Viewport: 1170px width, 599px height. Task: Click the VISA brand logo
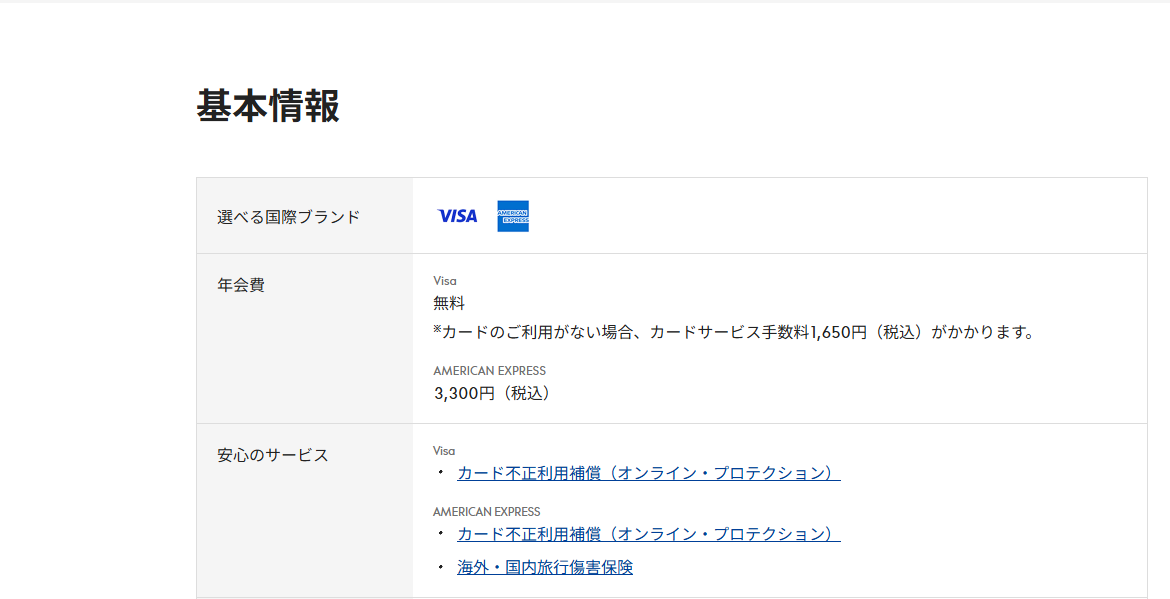[x=457, y=216]
